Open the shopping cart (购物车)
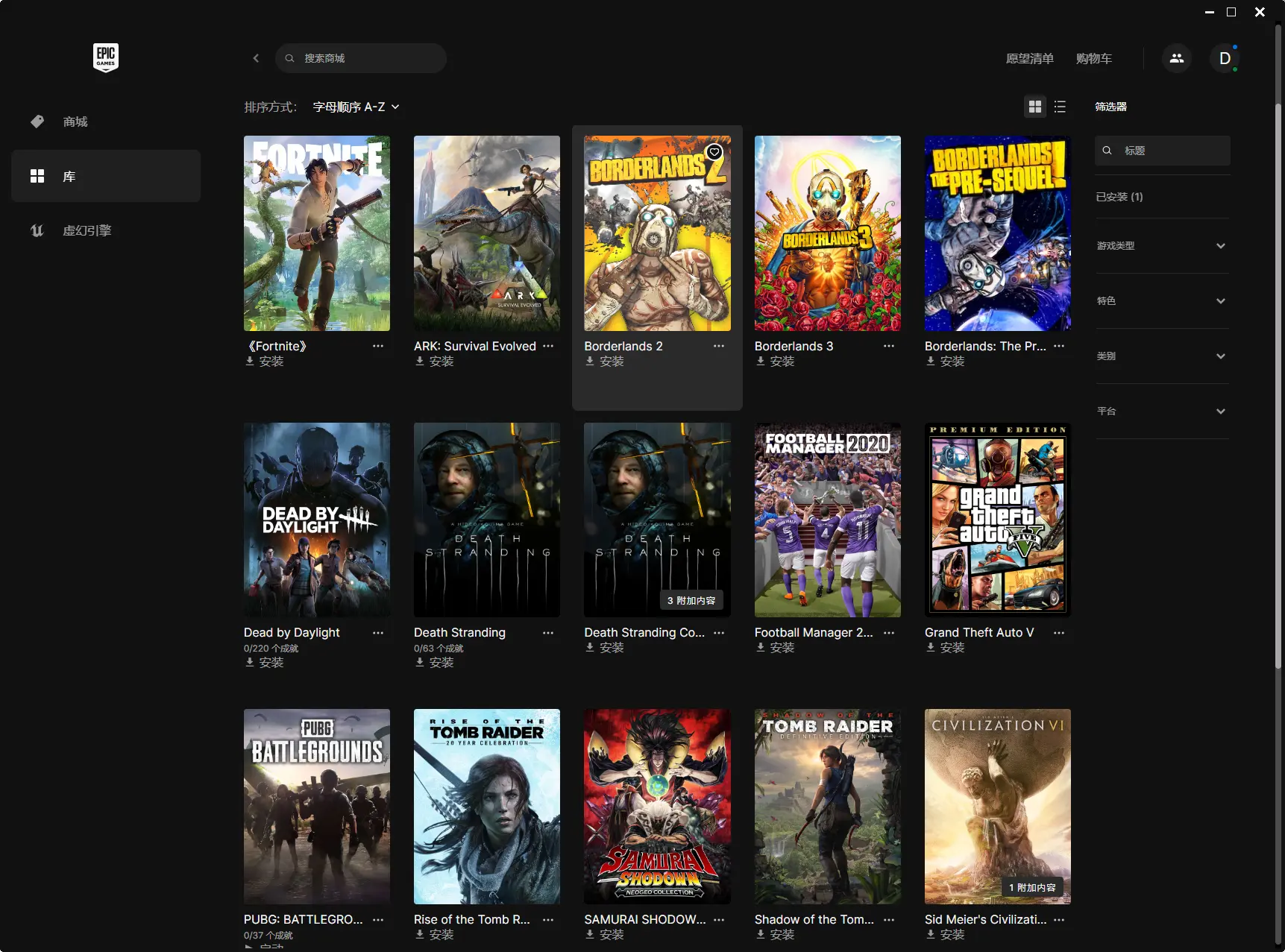This screenshot has height=952, width=1285. click(1093, 58)
